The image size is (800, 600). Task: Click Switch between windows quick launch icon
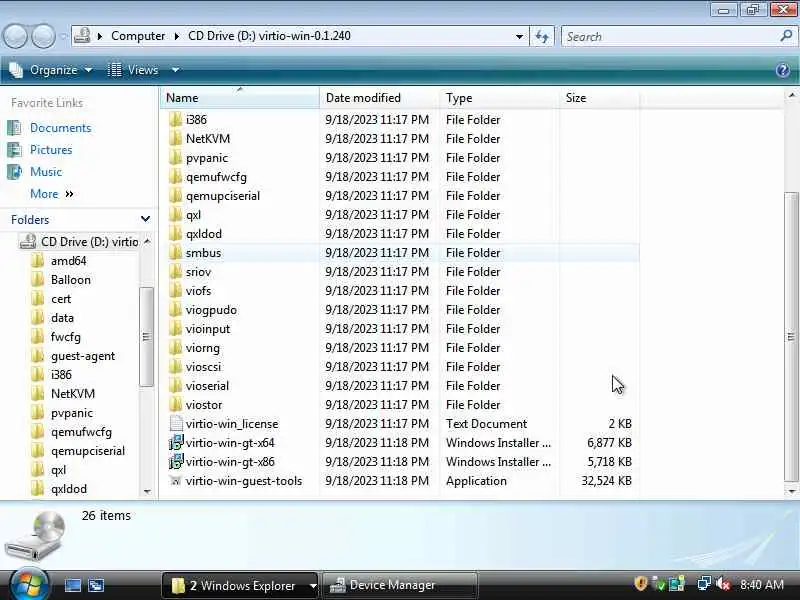coord(96,585)
